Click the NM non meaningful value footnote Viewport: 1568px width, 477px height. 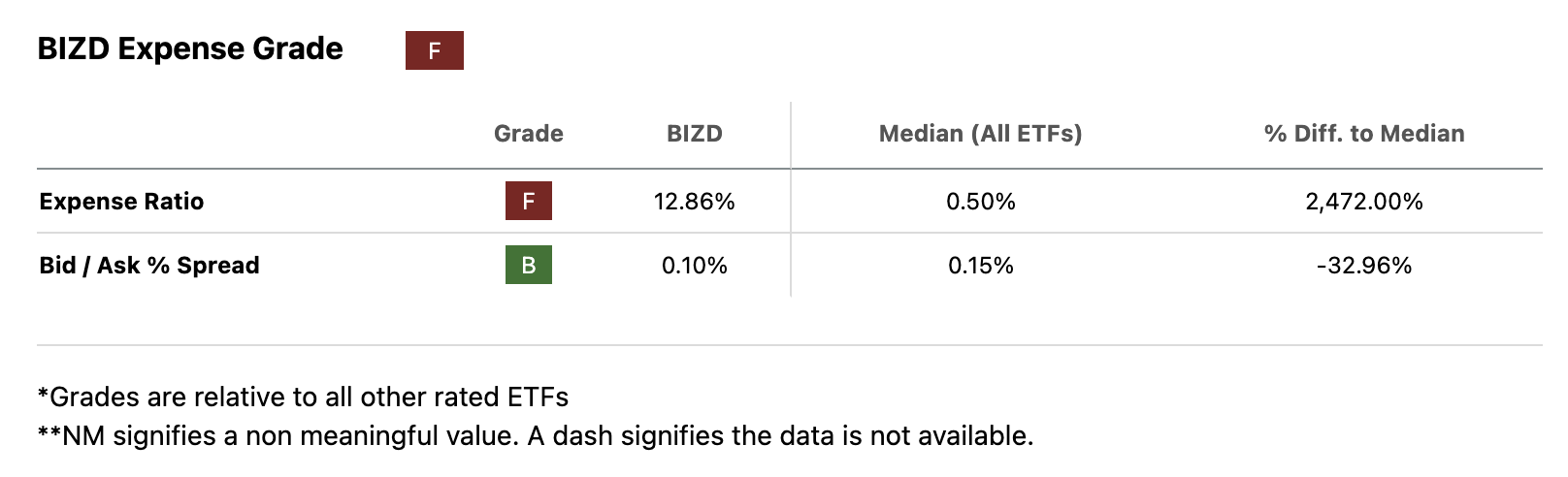pyautogui.click(x=536, y=436)
